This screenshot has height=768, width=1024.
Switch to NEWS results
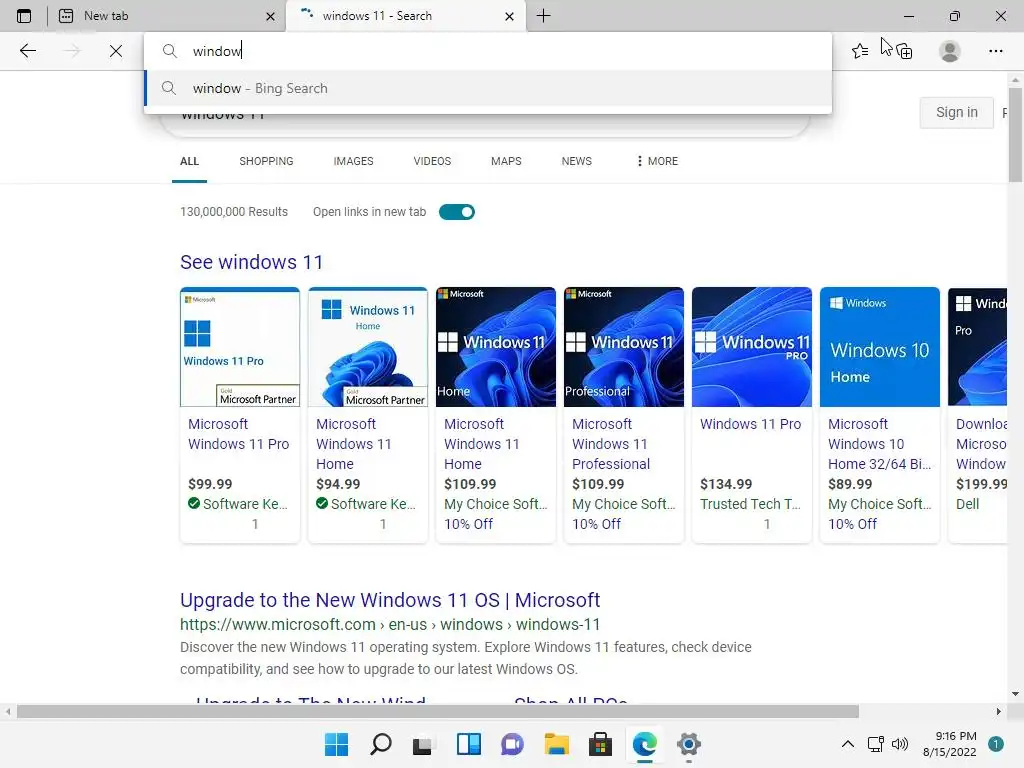(x=577, y=161)
